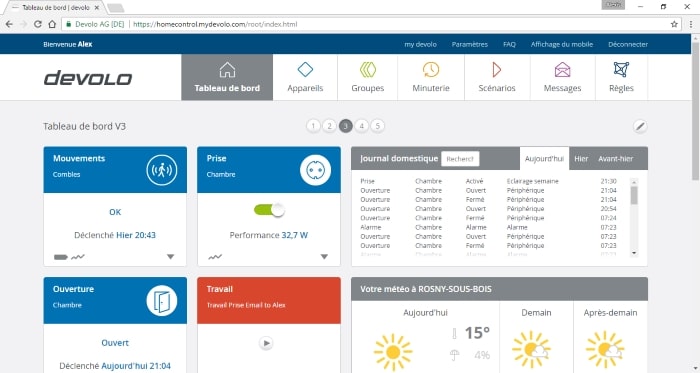This screenshot has width=700, height=373.
Task: Click the browser back arrow
Action: pyautogui.click(x=9, y=24)
